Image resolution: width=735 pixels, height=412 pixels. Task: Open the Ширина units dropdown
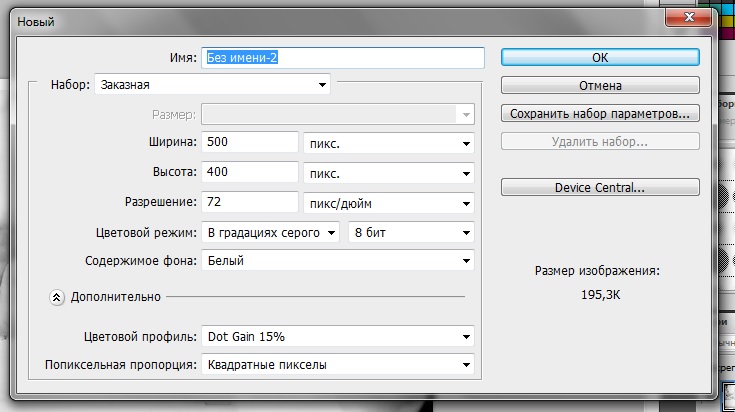tap(388, 144)
